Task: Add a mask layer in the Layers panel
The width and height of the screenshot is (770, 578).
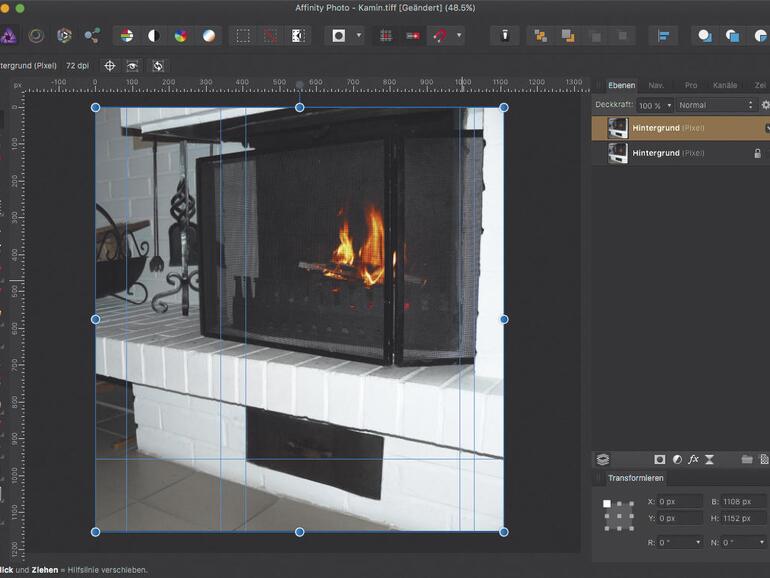Action: 659,459
